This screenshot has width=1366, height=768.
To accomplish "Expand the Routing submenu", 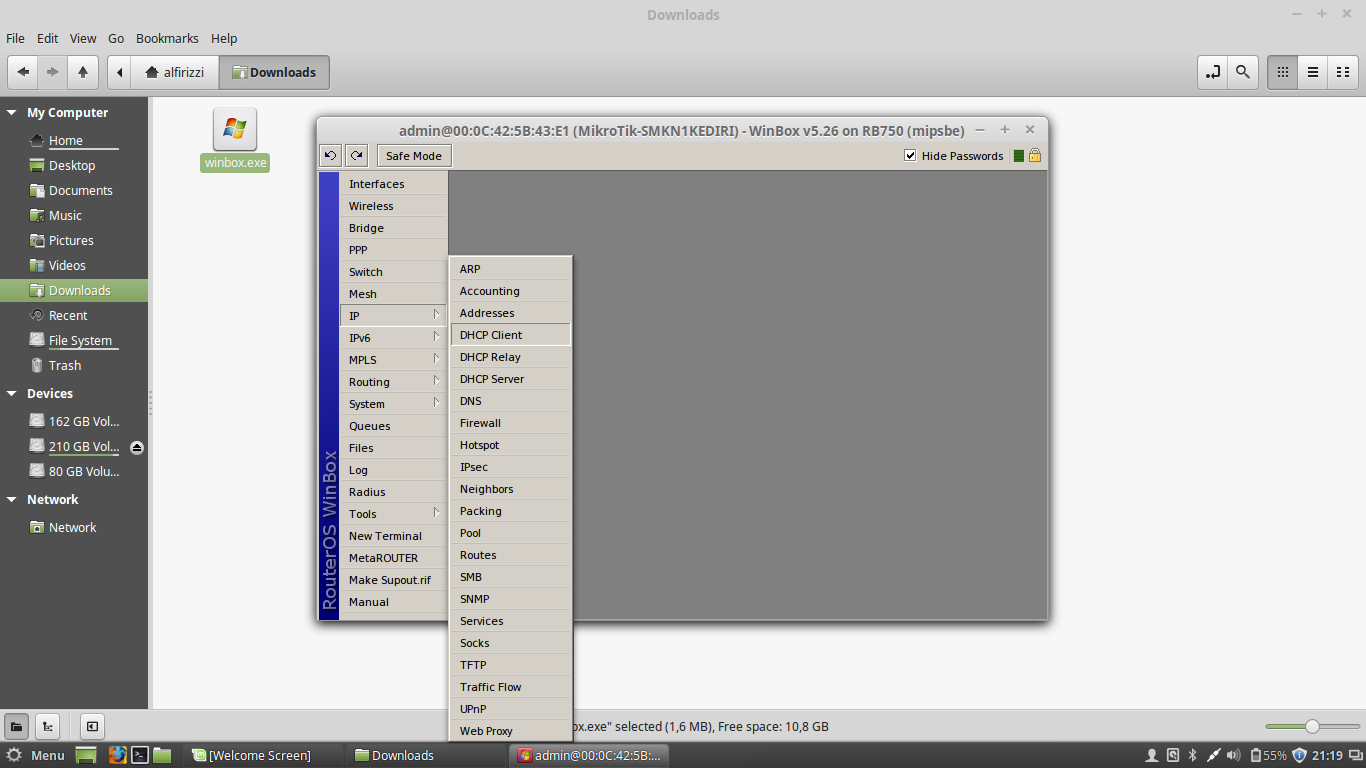I will (x=393, y=382).
